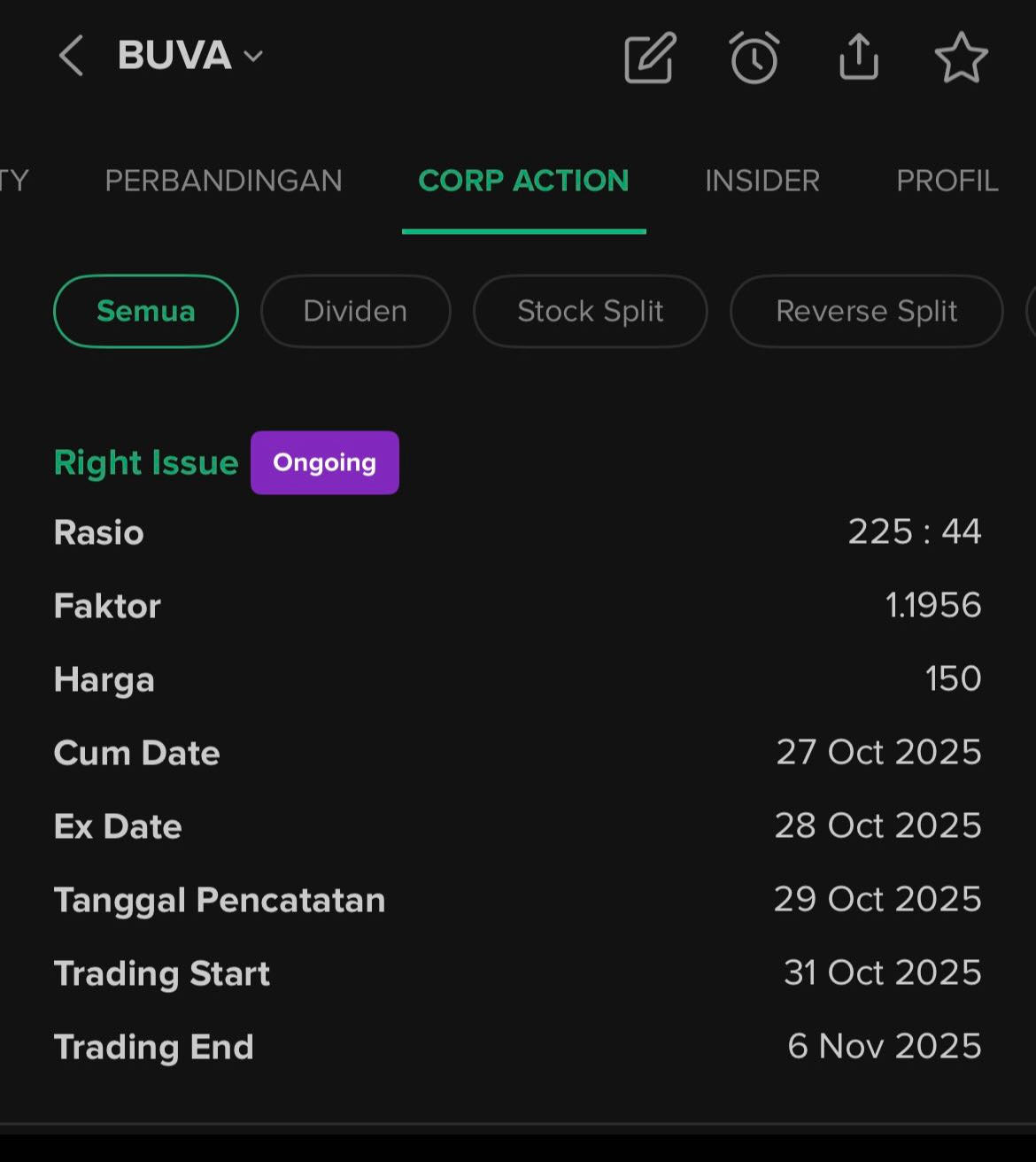Filter by Dividen chip
This screenshot has height=1162, width=1036.
[355, 311]
